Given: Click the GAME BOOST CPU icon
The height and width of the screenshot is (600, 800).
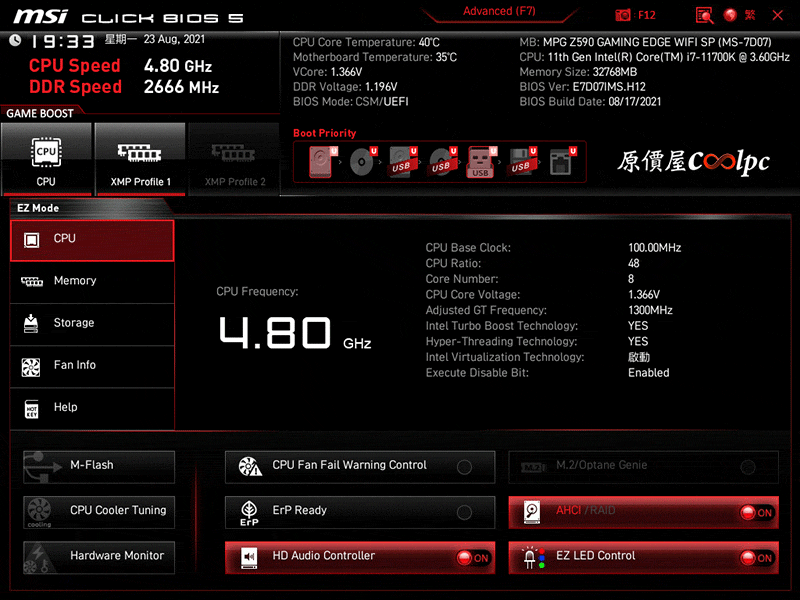Looking at the screenshot, I should [x=46, y=158].
